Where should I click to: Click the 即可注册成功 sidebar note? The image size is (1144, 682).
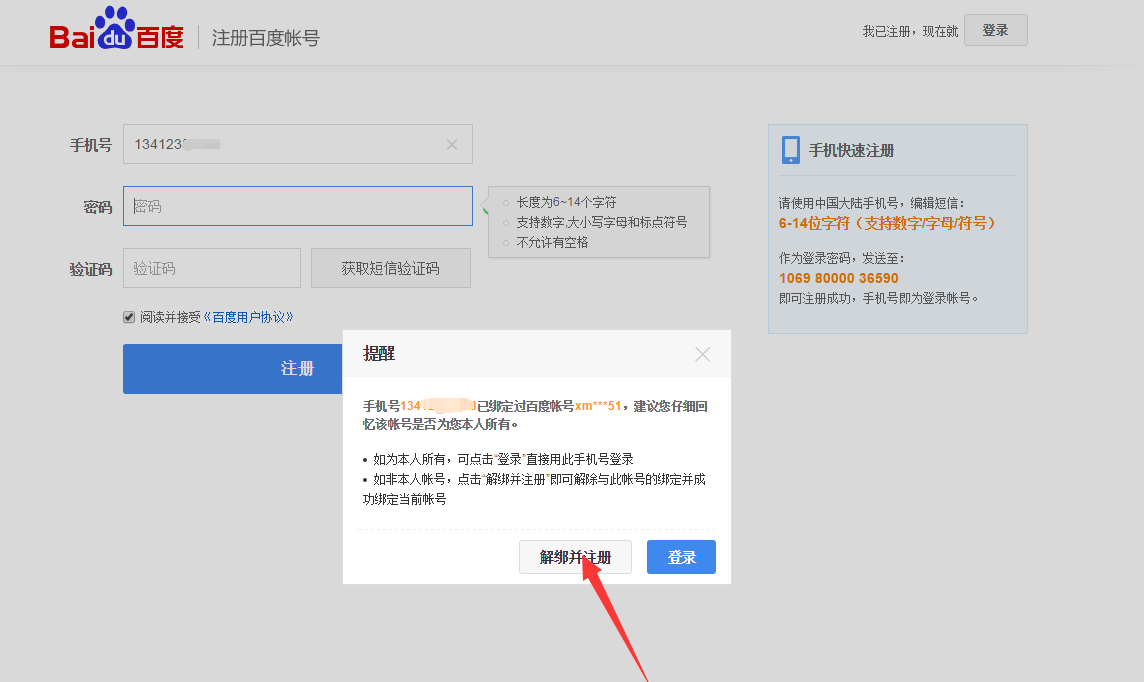click(878, 298)
